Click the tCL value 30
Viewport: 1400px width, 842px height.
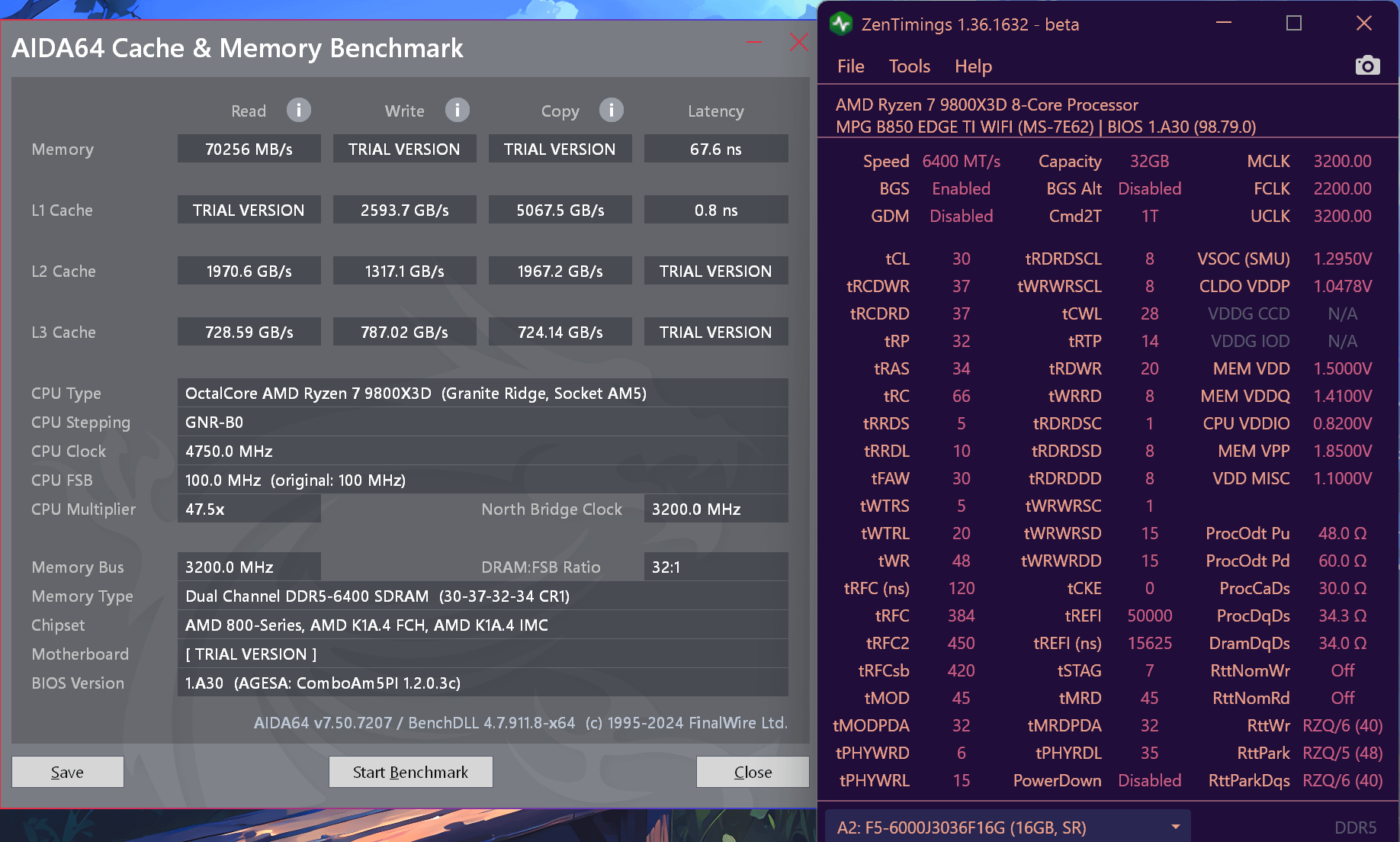tap(961, 259)
